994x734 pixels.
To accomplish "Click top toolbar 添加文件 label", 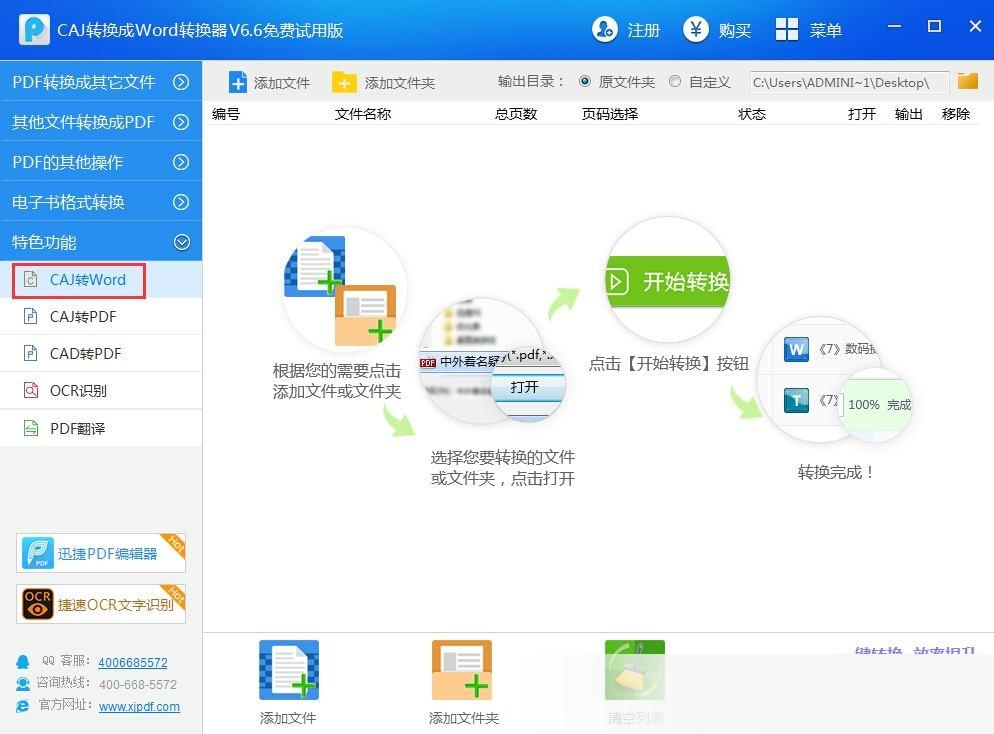I will [281, 83].
